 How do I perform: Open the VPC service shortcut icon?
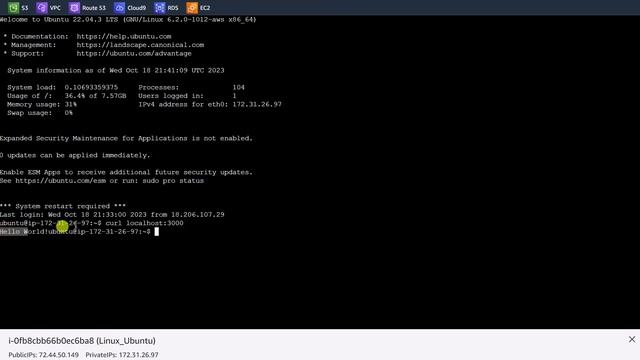[x=42, y=7]
